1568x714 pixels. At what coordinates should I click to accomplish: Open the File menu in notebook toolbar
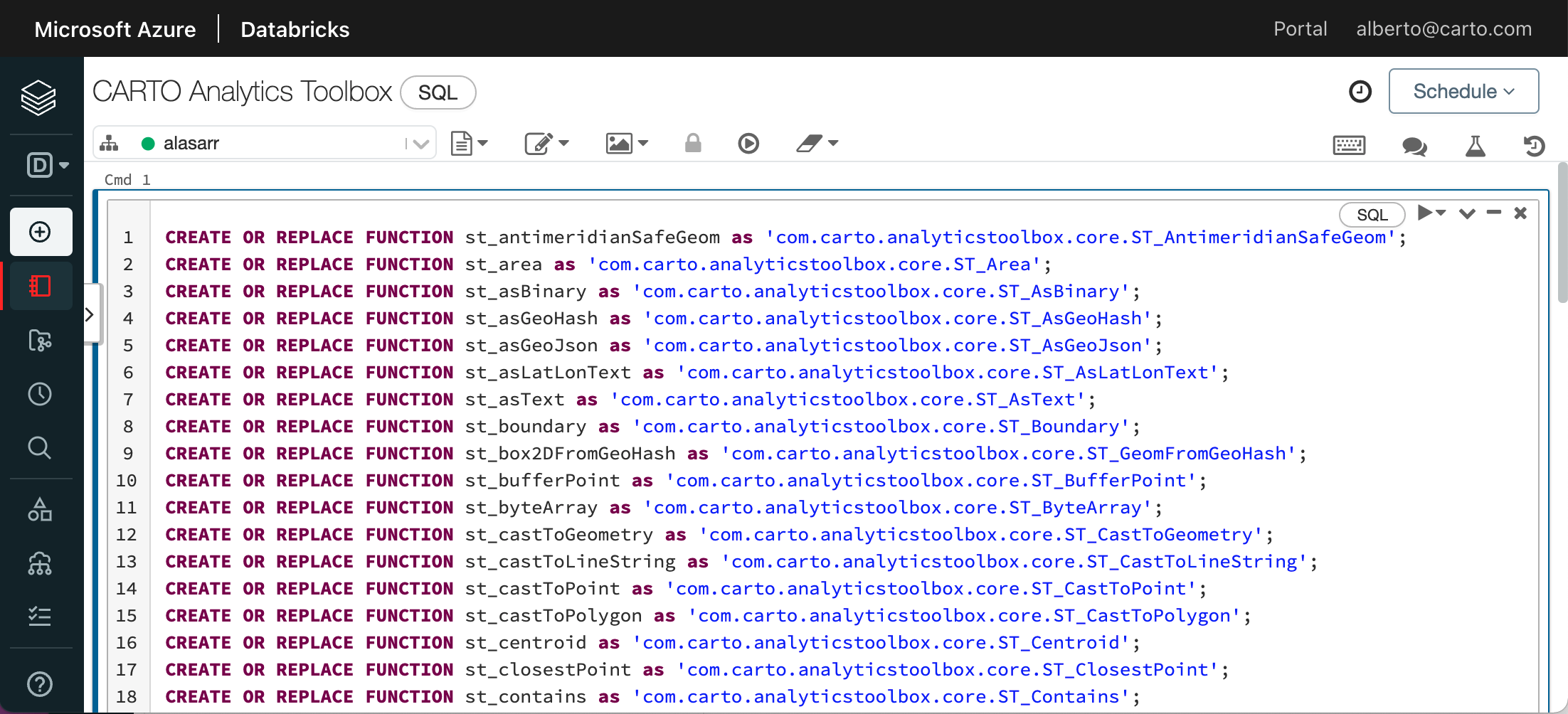[469, 144]
